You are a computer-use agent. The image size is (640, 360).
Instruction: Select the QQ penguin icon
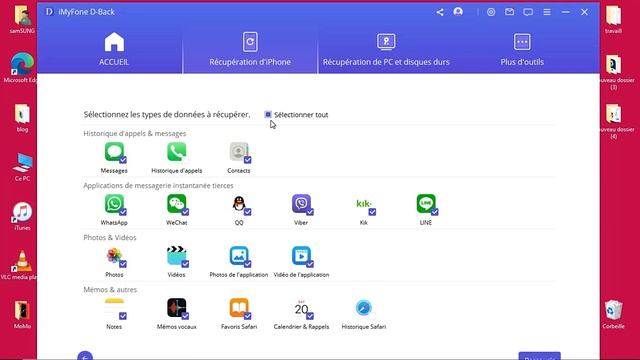click(x=239, y=204)
